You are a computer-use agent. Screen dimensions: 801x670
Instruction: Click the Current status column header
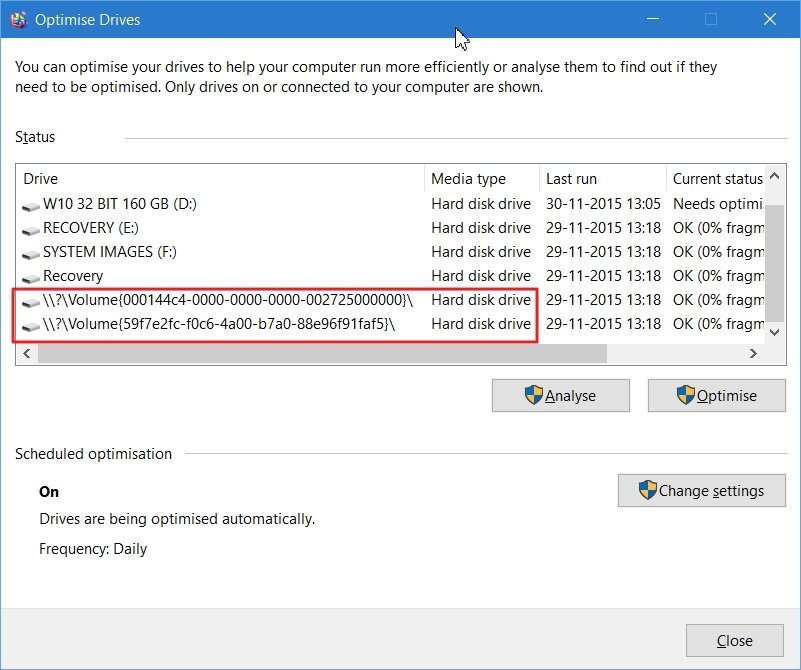click(716, 179)
